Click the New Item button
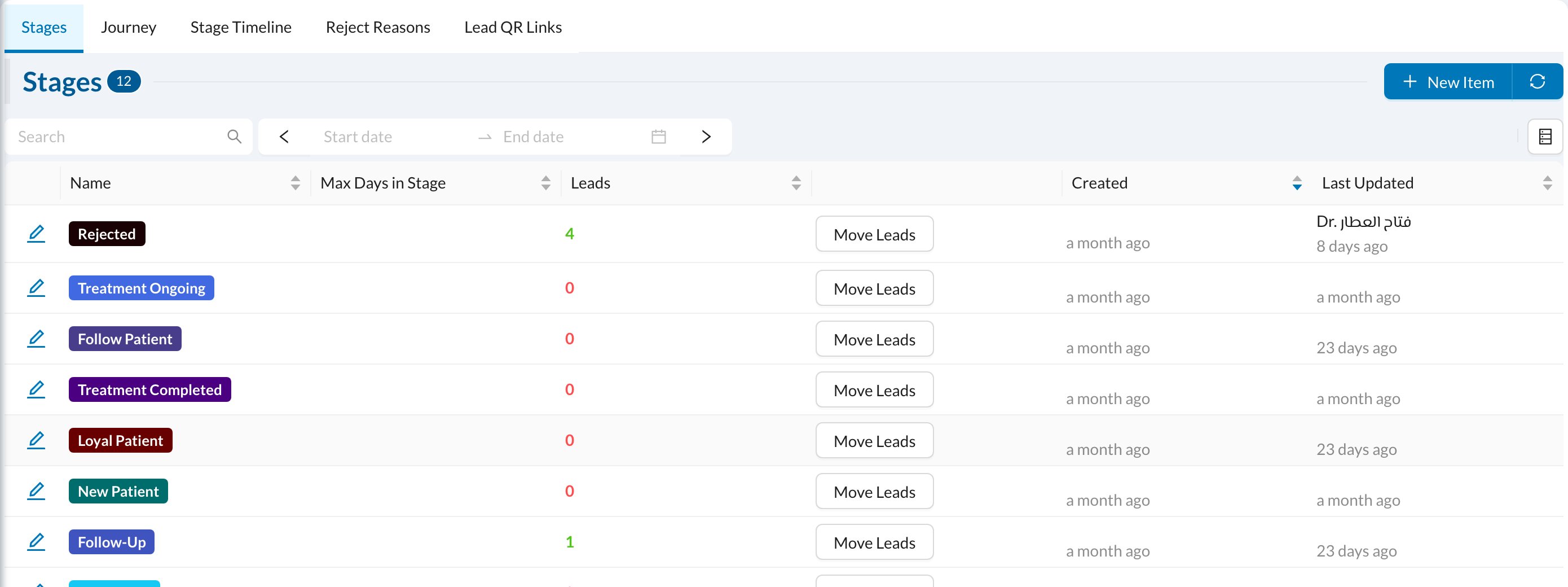Screen dimensions: 1568x587 1448,82
